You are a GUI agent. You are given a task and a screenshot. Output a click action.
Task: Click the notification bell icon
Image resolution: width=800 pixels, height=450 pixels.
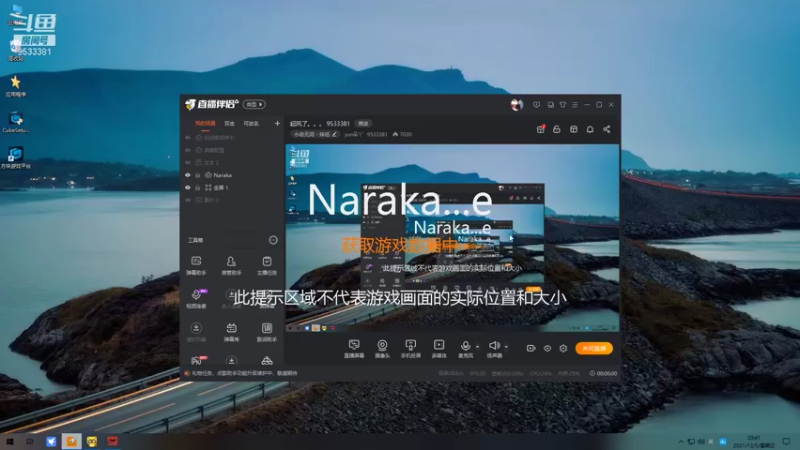pyautogui.click(x=590, y=130)
